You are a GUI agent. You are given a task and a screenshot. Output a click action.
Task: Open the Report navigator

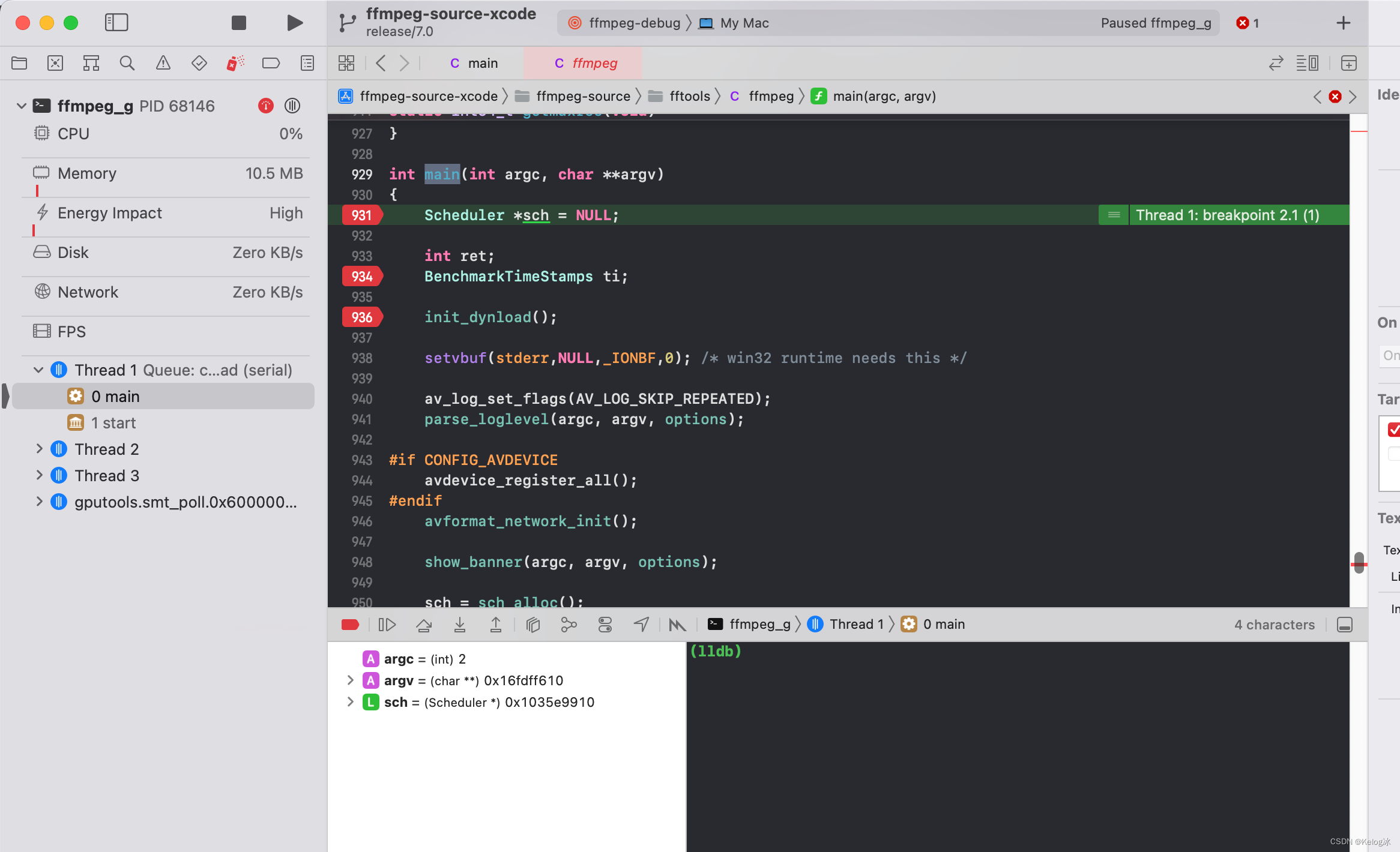(307, 63)
